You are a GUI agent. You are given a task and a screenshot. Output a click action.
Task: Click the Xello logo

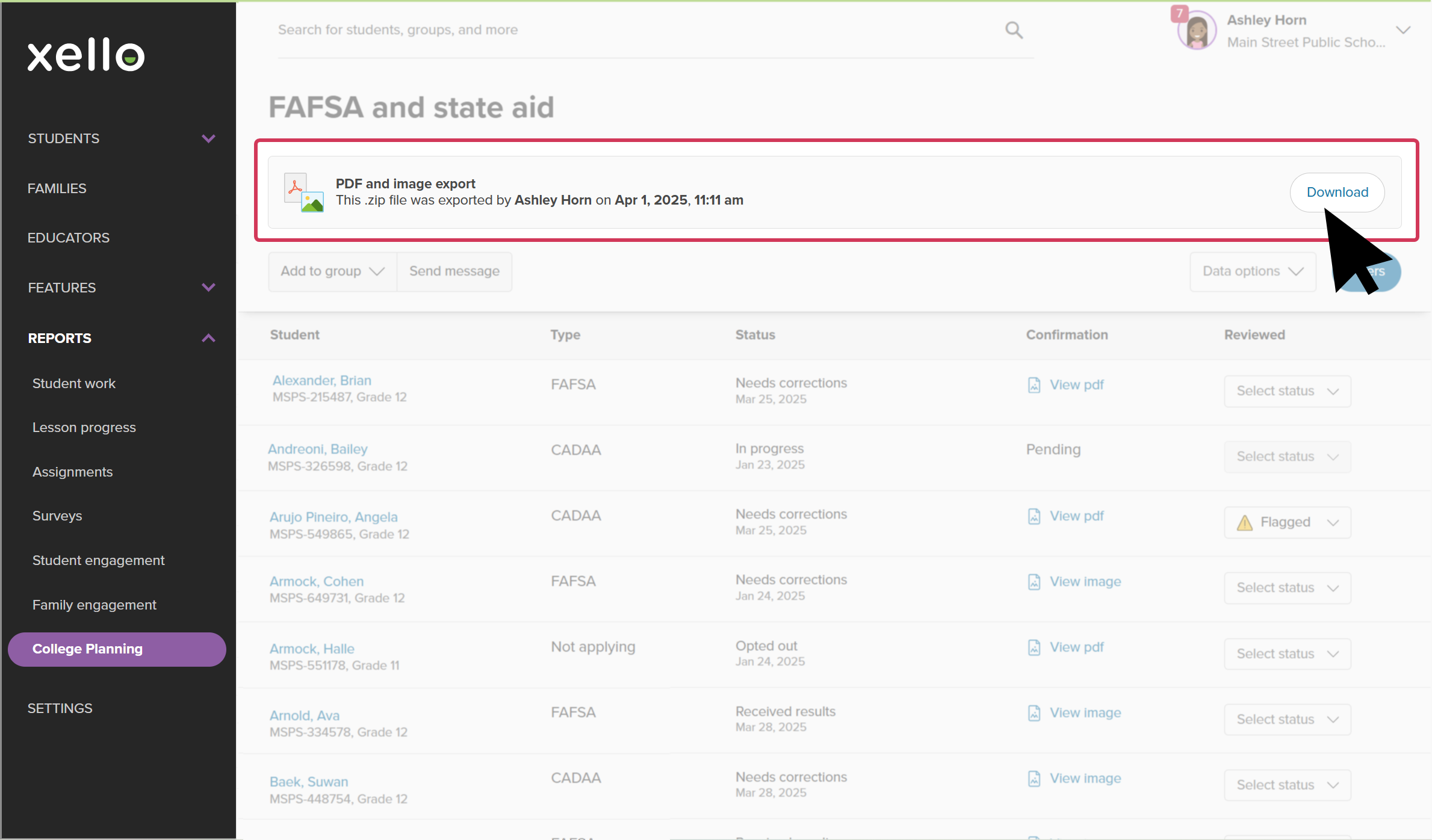point(86,55)
